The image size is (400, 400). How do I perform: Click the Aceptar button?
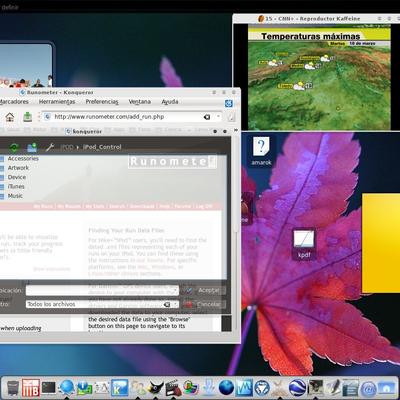tap(204, 290)
